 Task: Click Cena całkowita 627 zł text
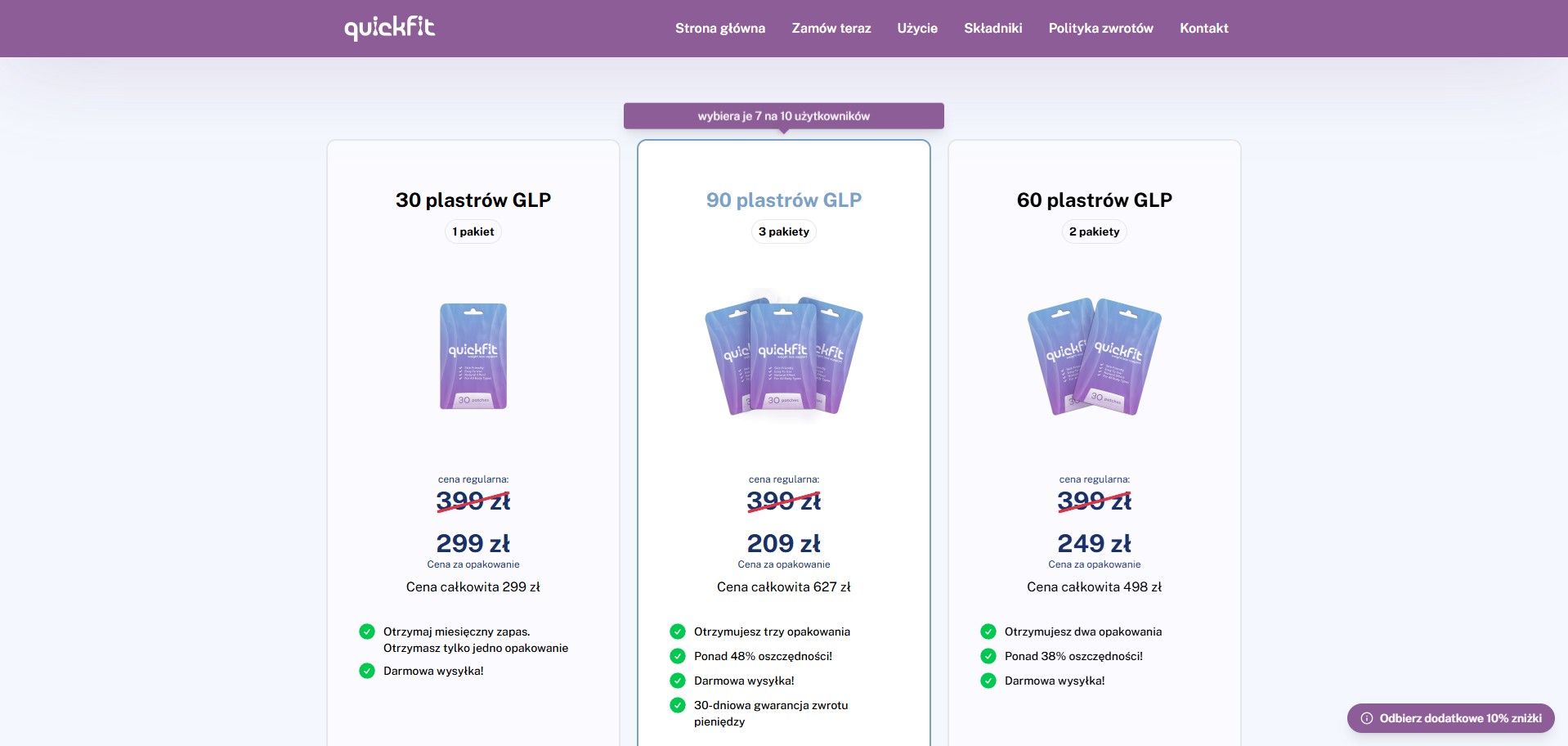click(784, 586)
